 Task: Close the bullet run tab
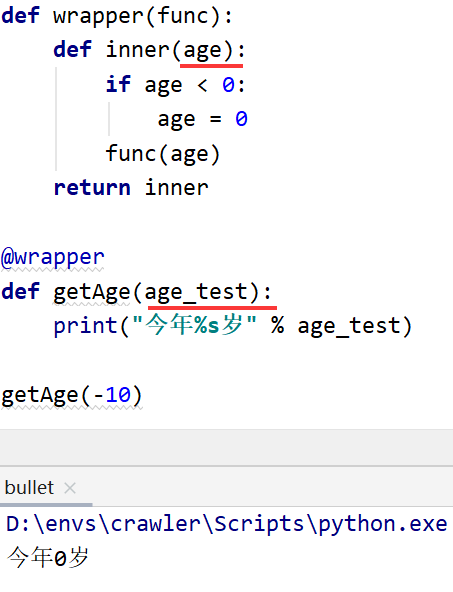(70, 488)
